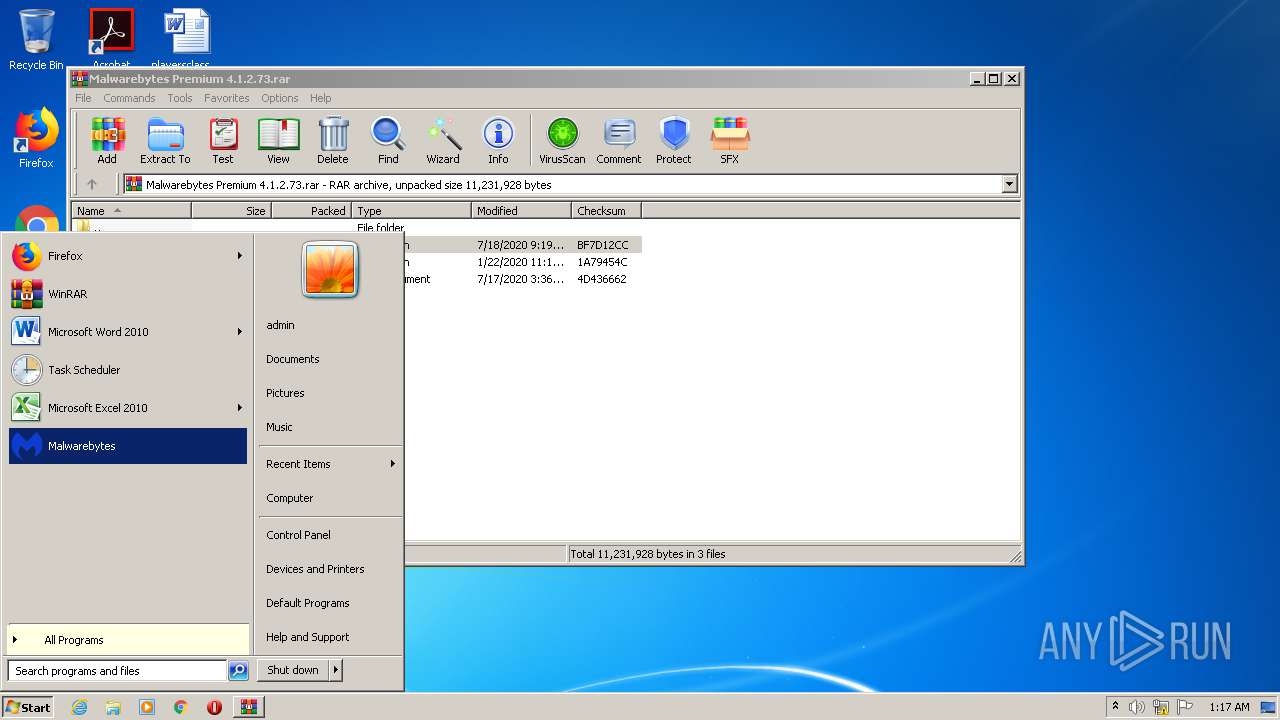The width and height of the screenshot is (1280, 720).
Task: Click the Add toolbar icon in WinRAR
Action: tap(107, 140)
